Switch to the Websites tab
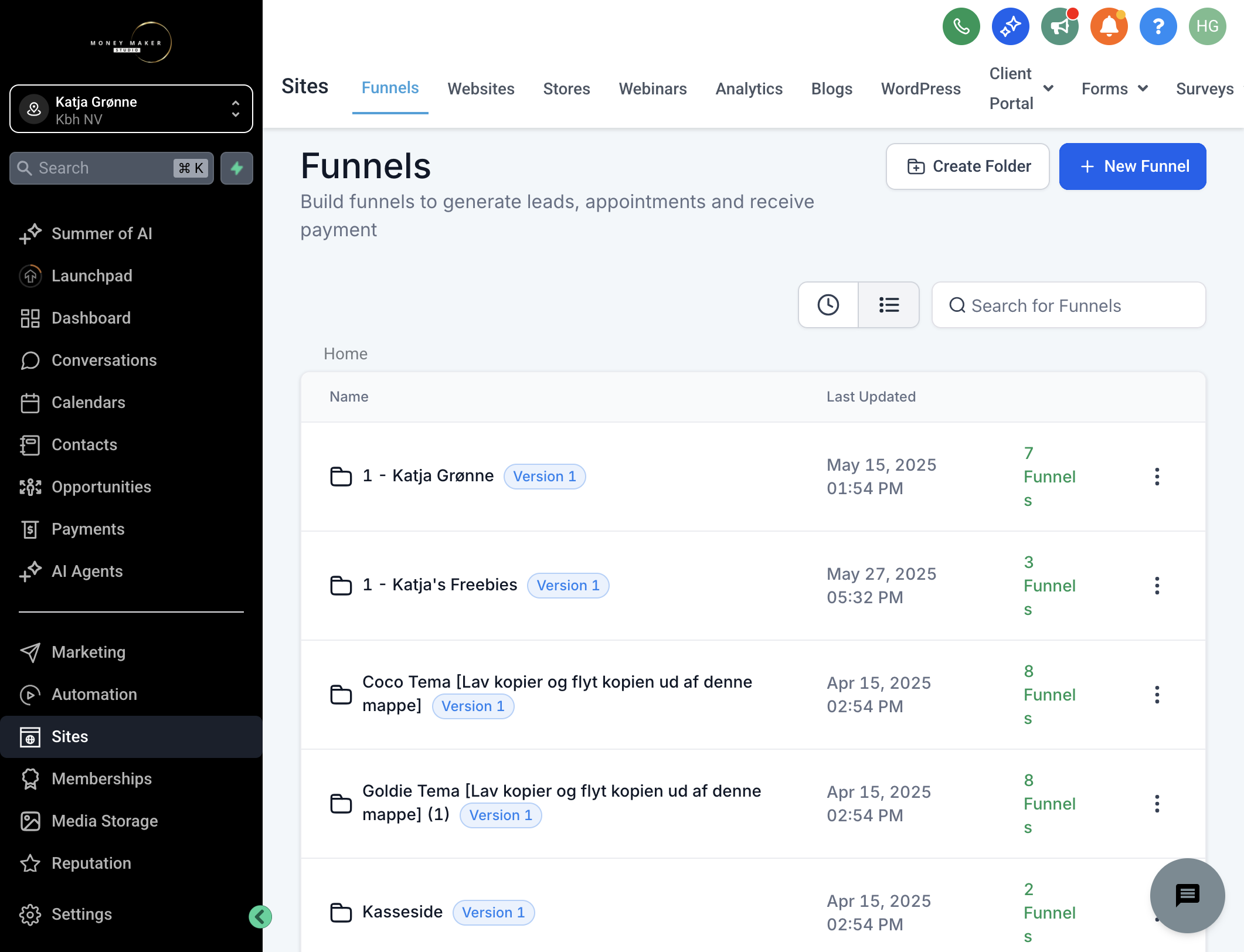Screen dimensions: 1244x952 click(x=481, y=89)
